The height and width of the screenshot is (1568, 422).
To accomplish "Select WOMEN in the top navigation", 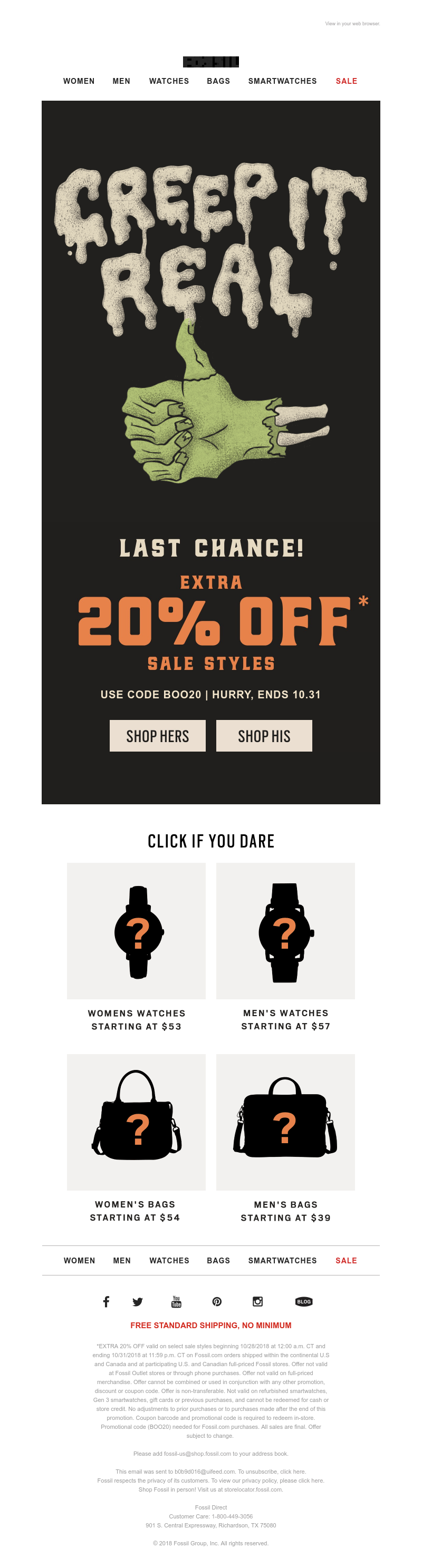I will coord(79,81).
